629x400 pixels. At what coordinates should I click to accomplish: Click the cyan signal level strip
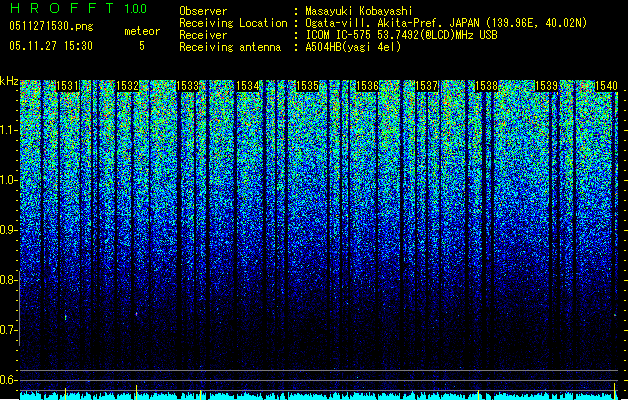(x=319, y=396)
